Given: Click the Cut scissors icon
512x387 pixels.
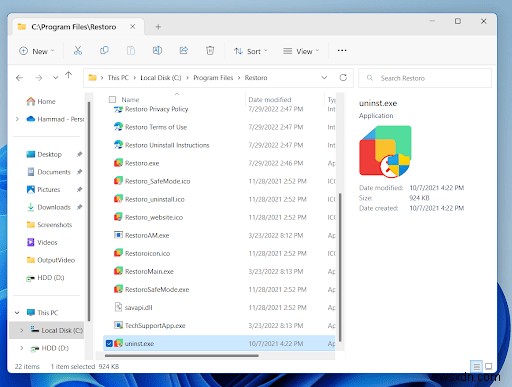Looking at the screenshot, I should [78, 51].
